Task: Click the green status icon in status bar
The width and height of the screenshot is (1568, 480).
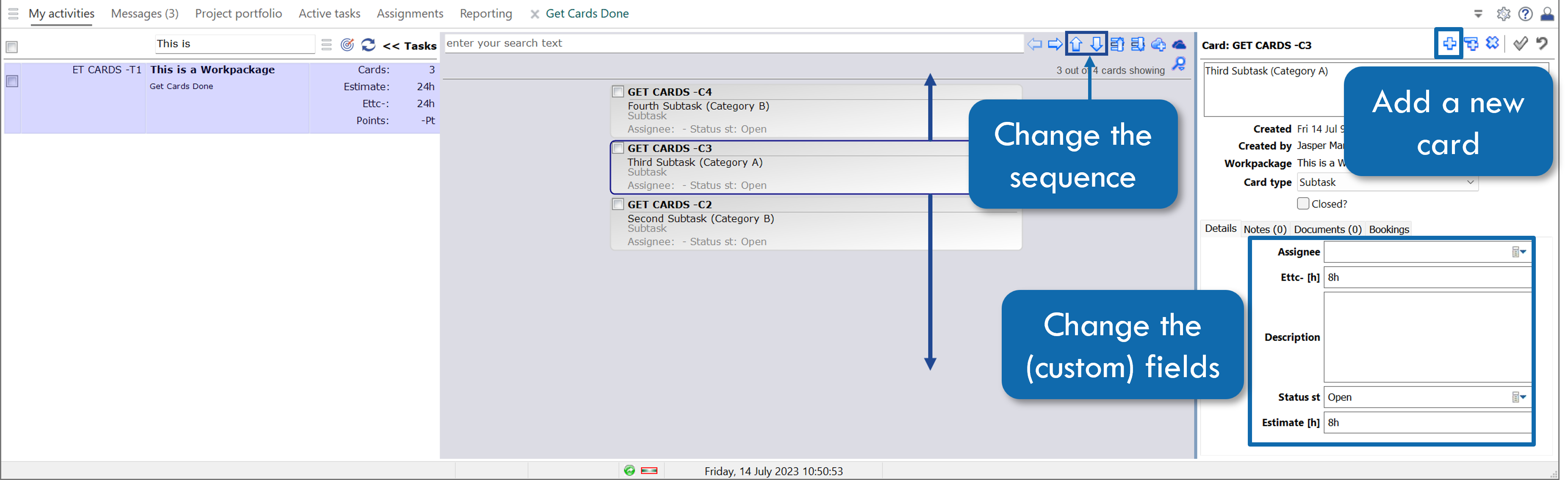Action: (x=629, y=470)
